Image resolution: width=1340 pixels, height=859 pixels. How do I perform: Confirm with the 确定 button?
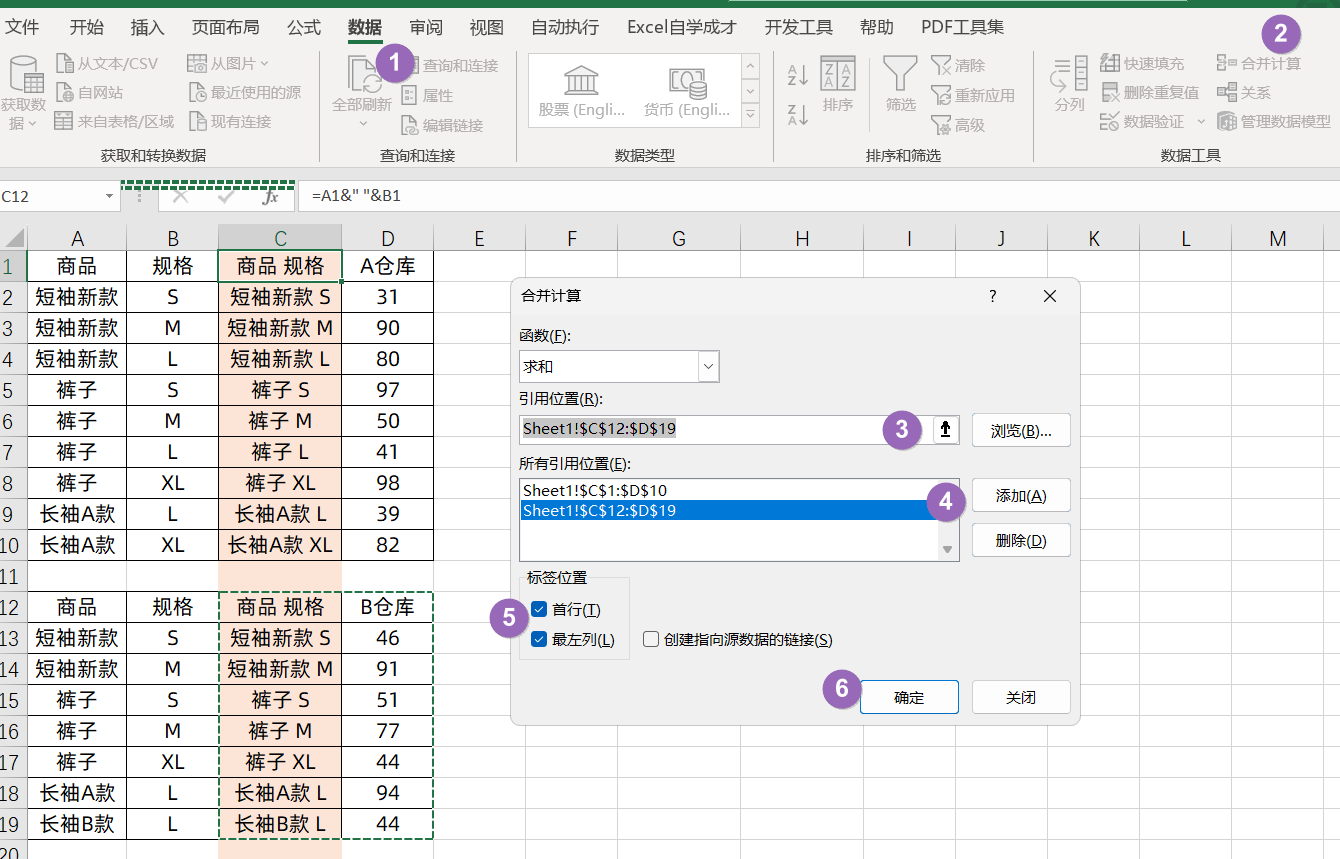(x=909, y=697)
